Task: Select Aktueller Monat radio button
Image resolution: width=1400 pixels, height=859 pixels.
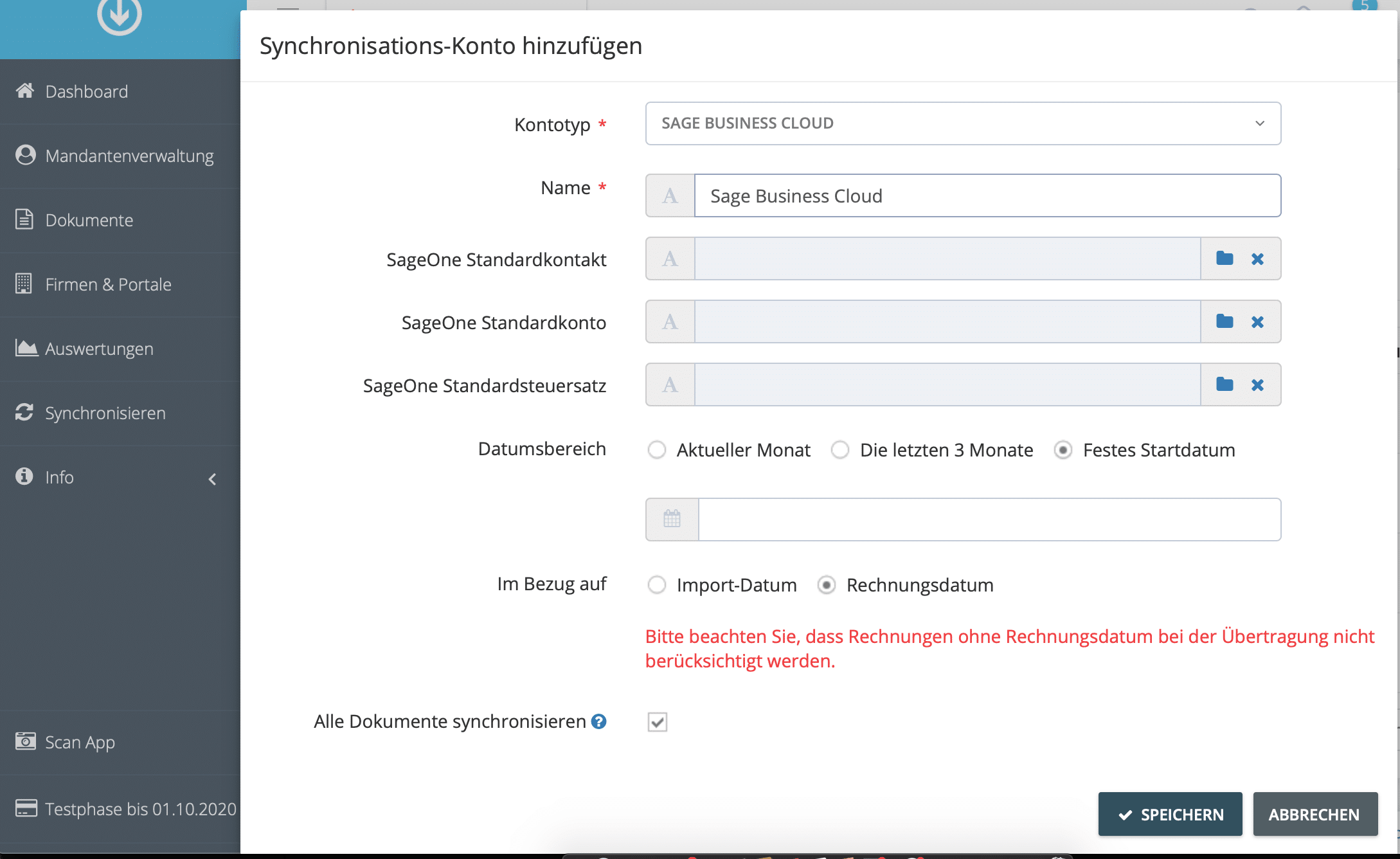Action: (x=656, y=449)
